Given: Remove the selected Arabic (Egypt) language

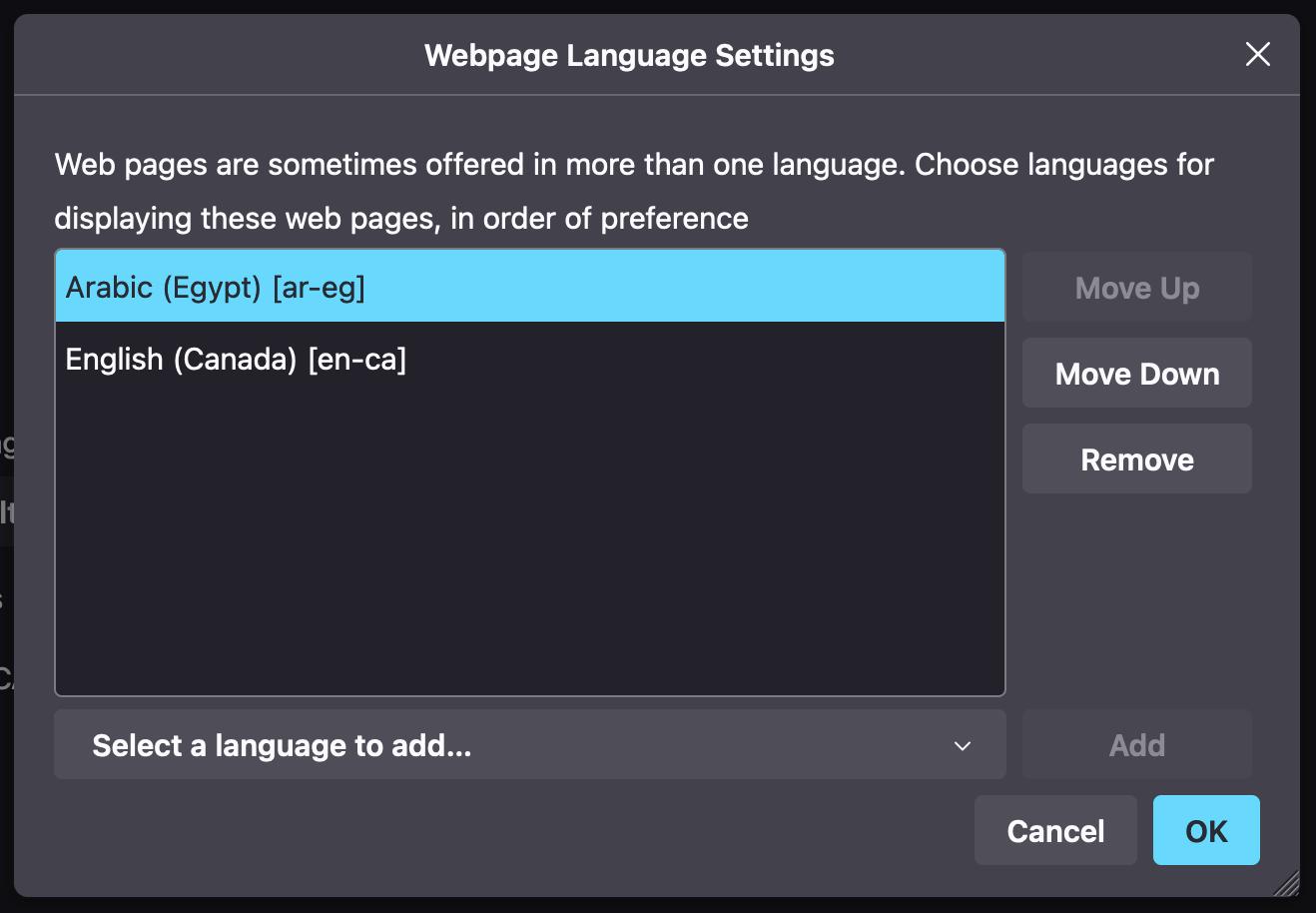Looking at the screenshot, I should click(1136, 458).
